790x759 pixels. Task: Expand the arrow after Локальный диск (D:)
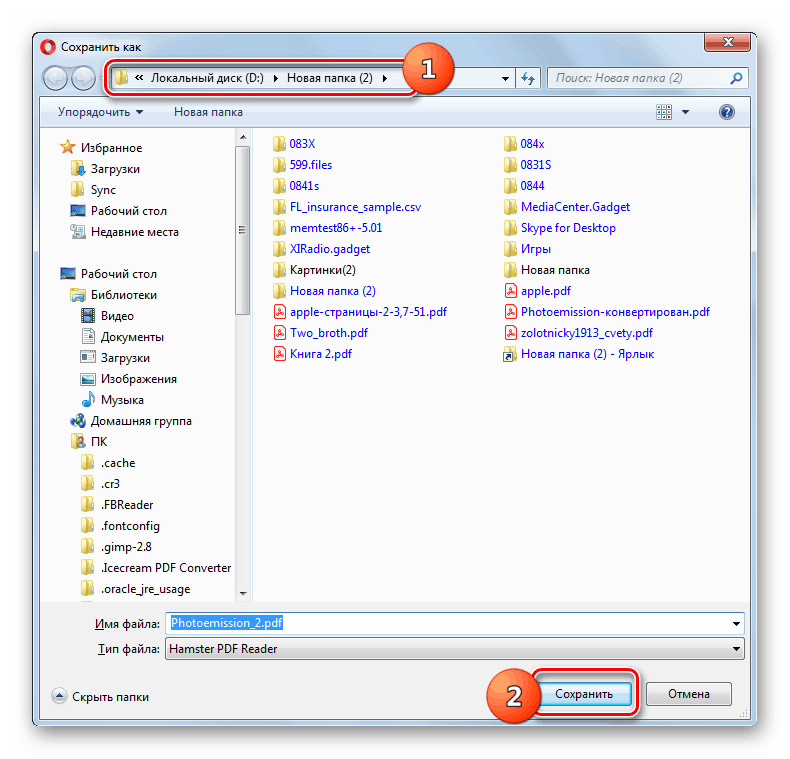point(276,79)
